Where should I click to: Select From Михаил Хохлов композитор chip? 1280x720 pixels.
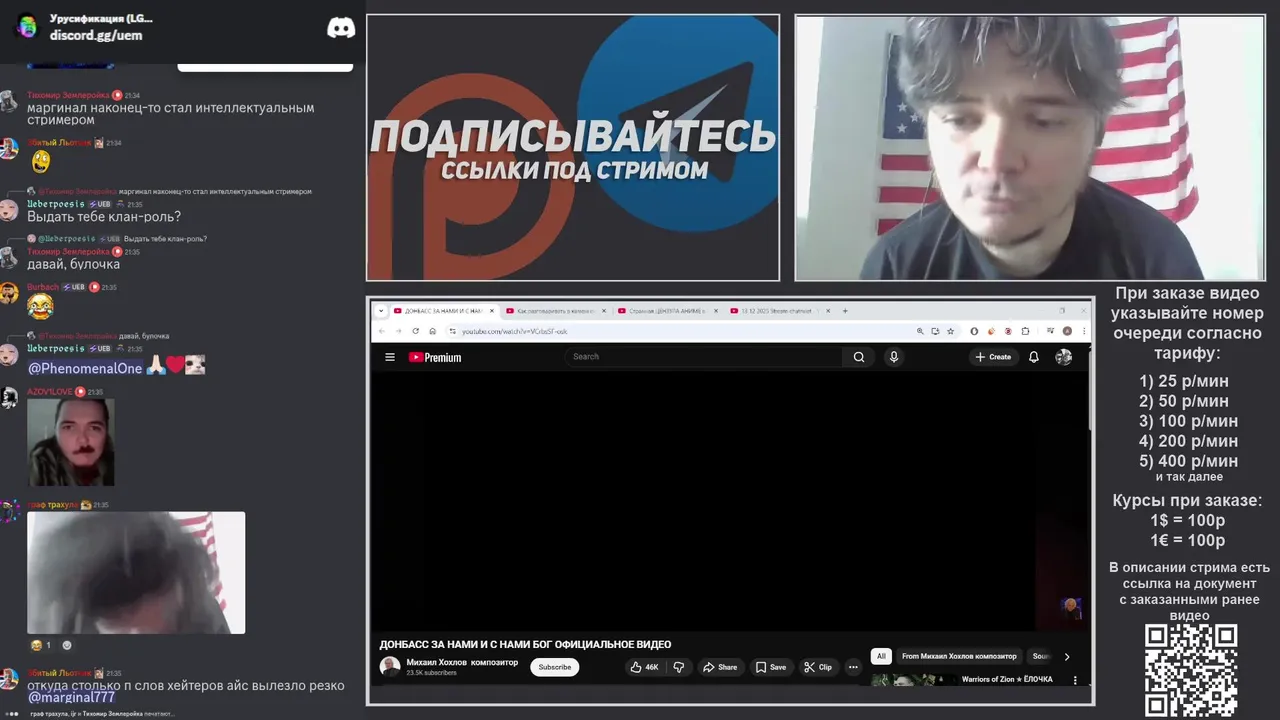click(959, 656)
